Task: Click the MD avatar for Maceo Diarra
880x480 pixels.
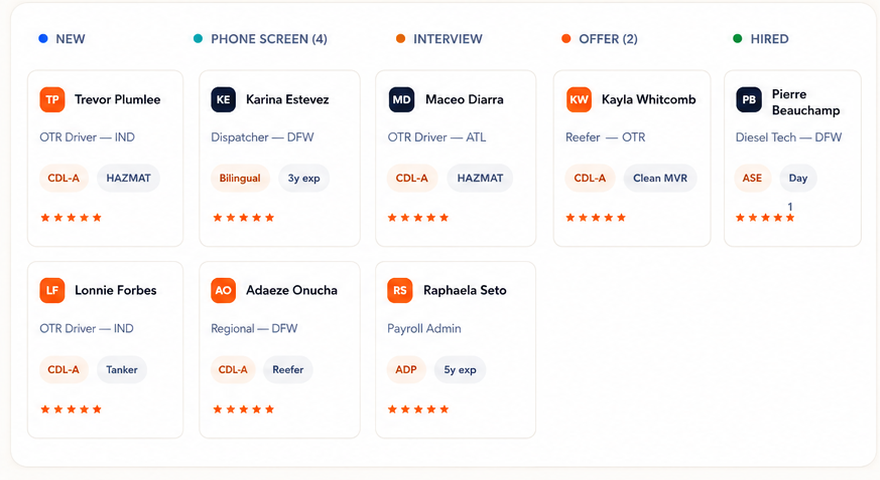Action: tap(401, 100)
